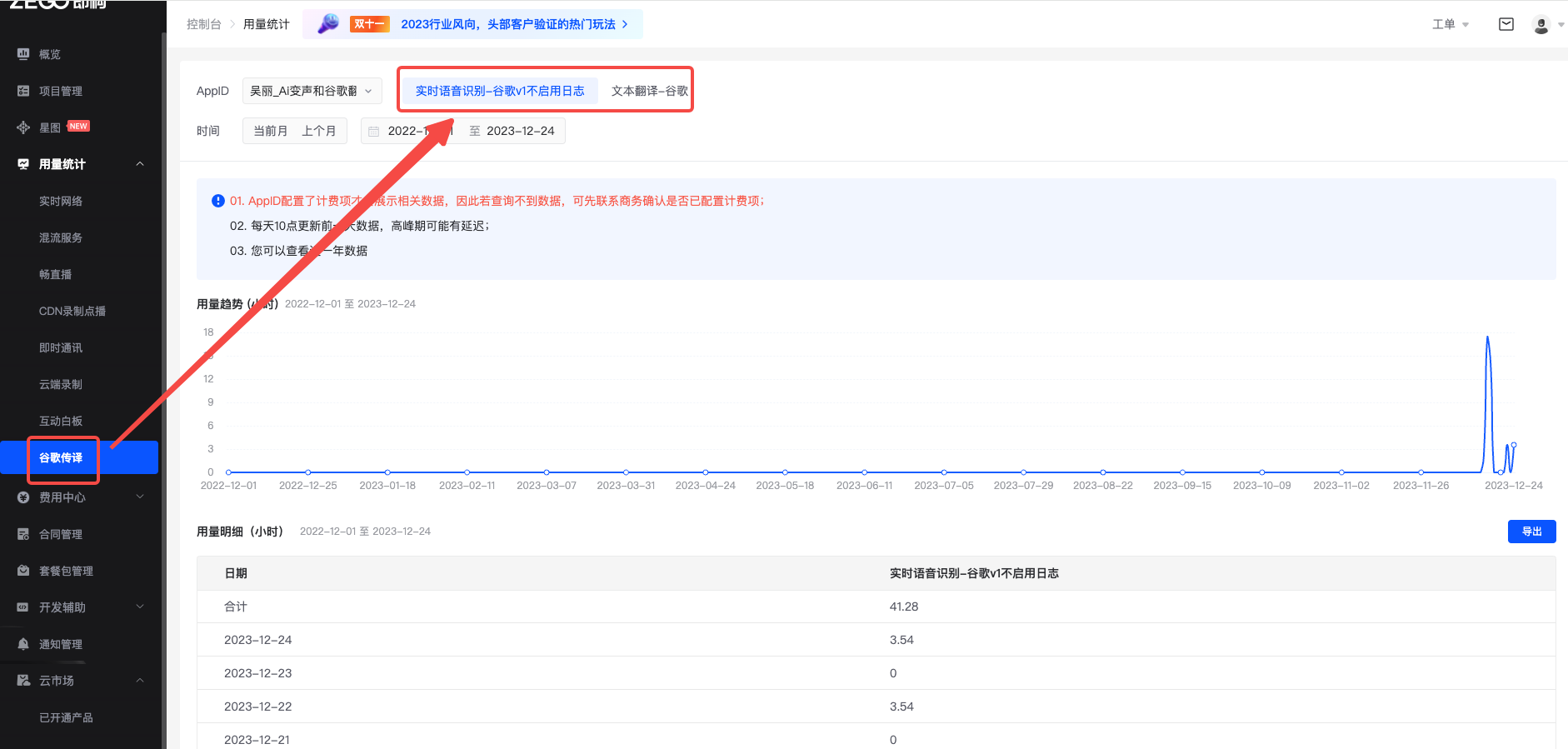The width and height of the screenshot is (1568, 749).
Task: Select 谷歌传译 in the sidebar
Action: (x=79, y=457)
